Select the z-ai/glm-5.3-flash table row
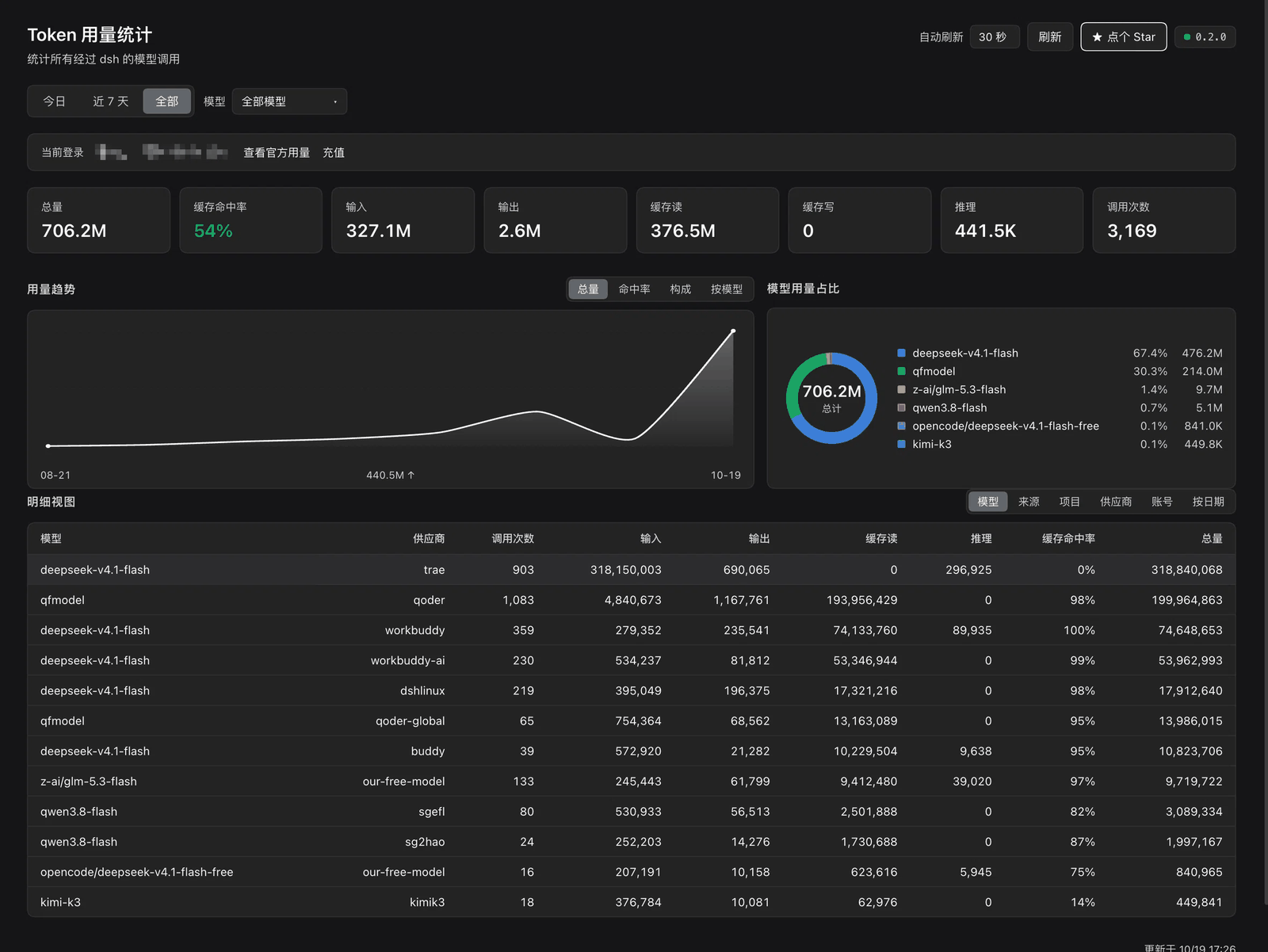1268x952 pixels. pyautogui.click(x=632, y=782)
